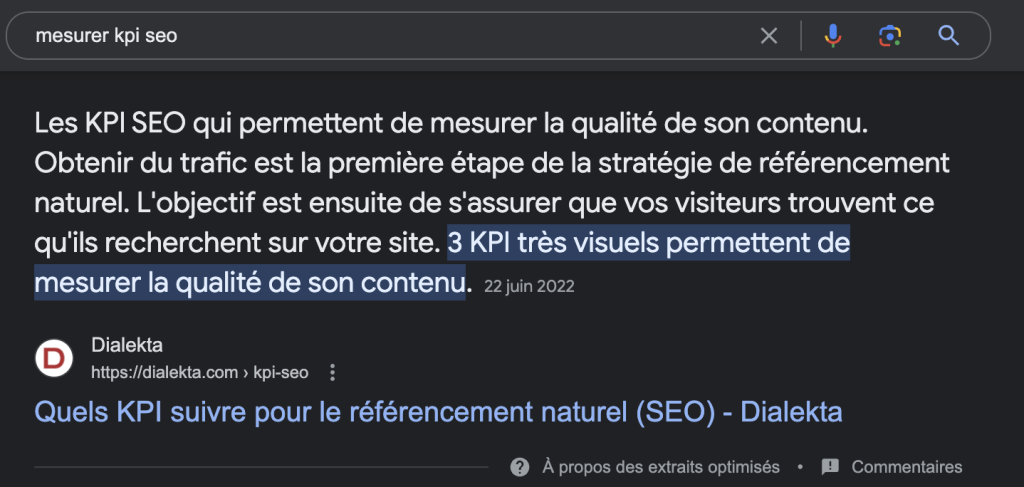The width and height of the screenshot is (1024, 487).
Task: Open "À propos des extraits optimisés"
Action: pos(660,467)
